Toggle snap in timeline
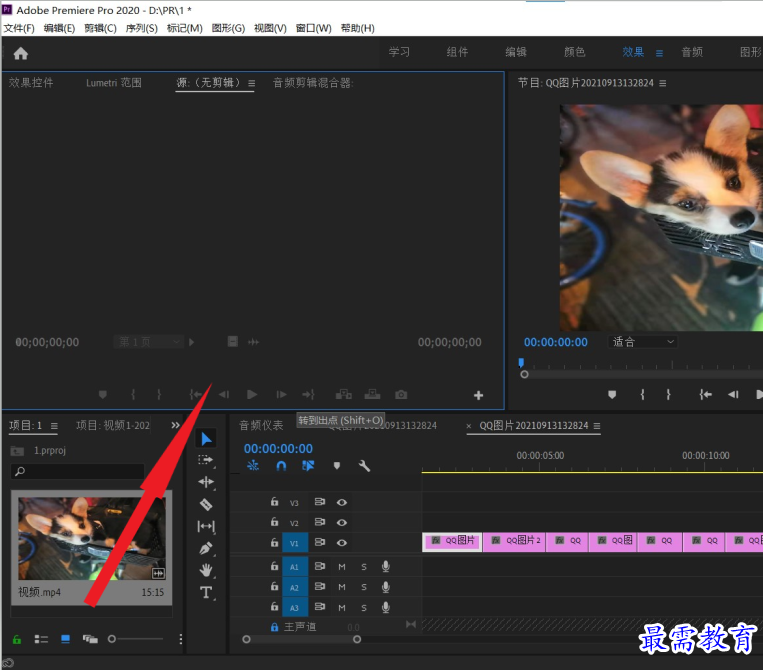 click(281, 466)
